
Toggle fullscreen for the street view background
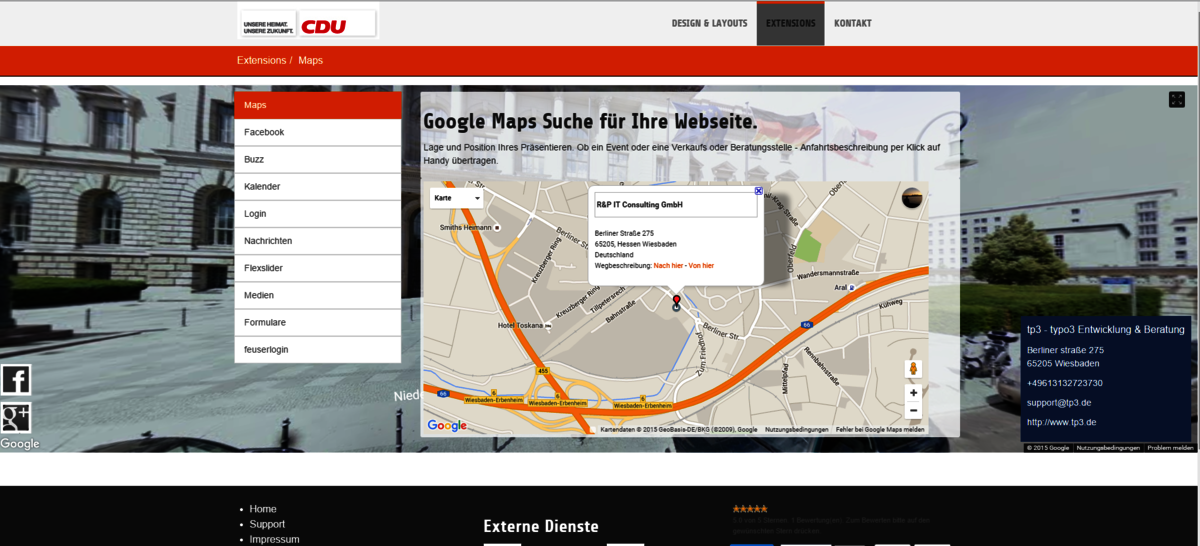click(x=1177, y=100)
